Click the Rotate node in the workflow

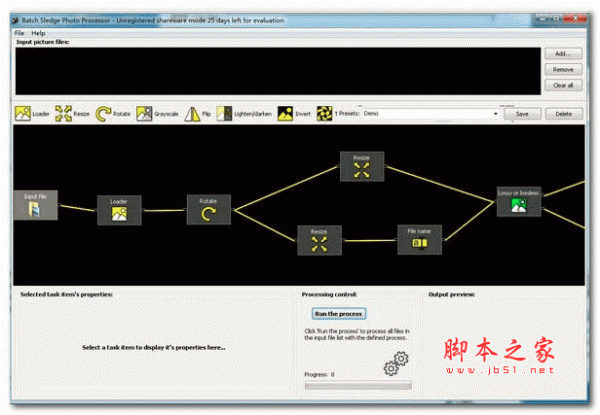pyautogui.click(x=209, y=209)
